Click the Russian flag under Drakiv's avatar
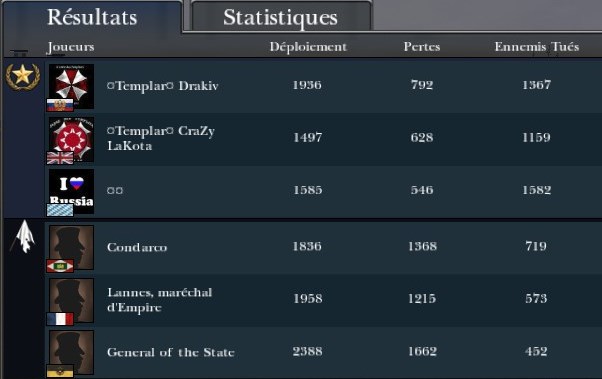602x379 pixels. coord(60,105)
